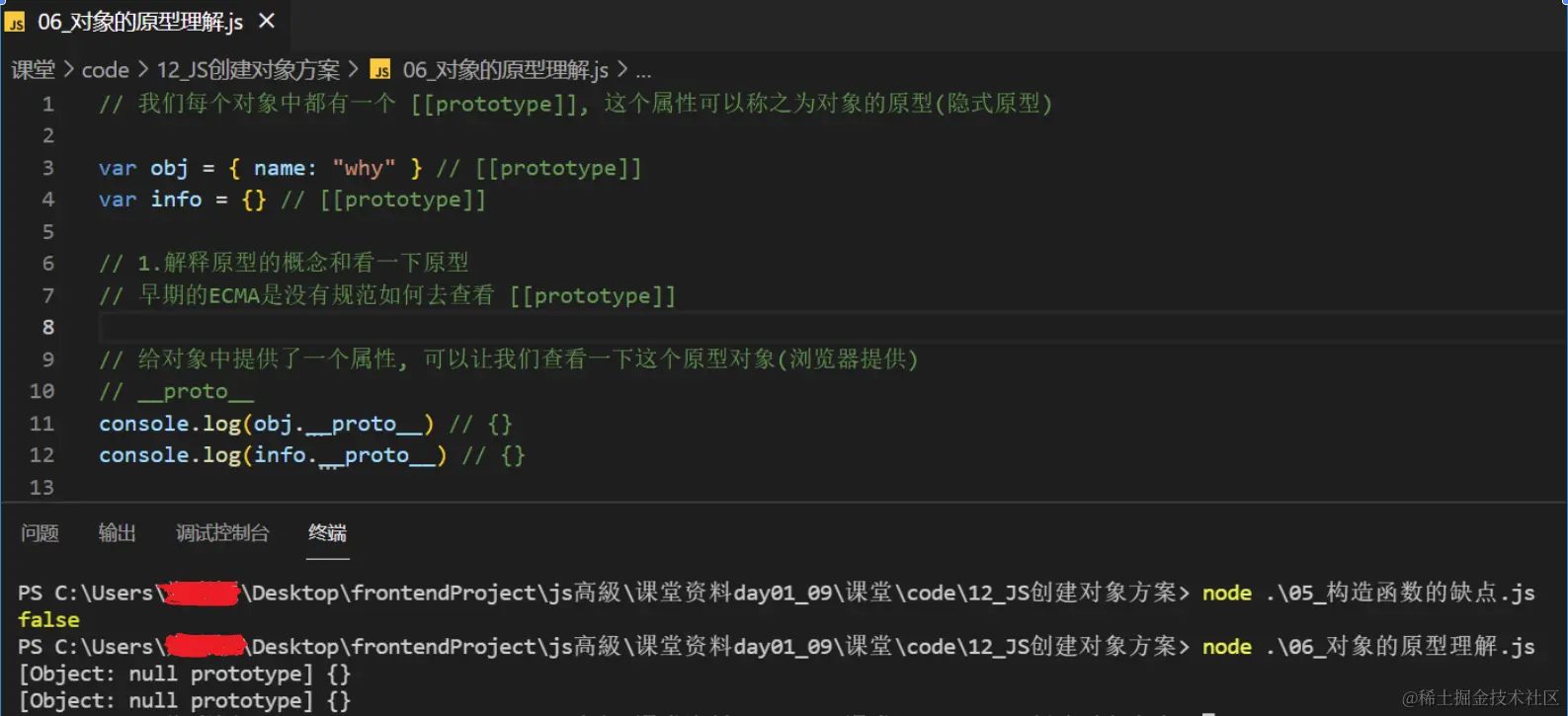Switch to the 问题 panel tab
The height and width of the screenshot is (716, 1568).
[40, 533]
